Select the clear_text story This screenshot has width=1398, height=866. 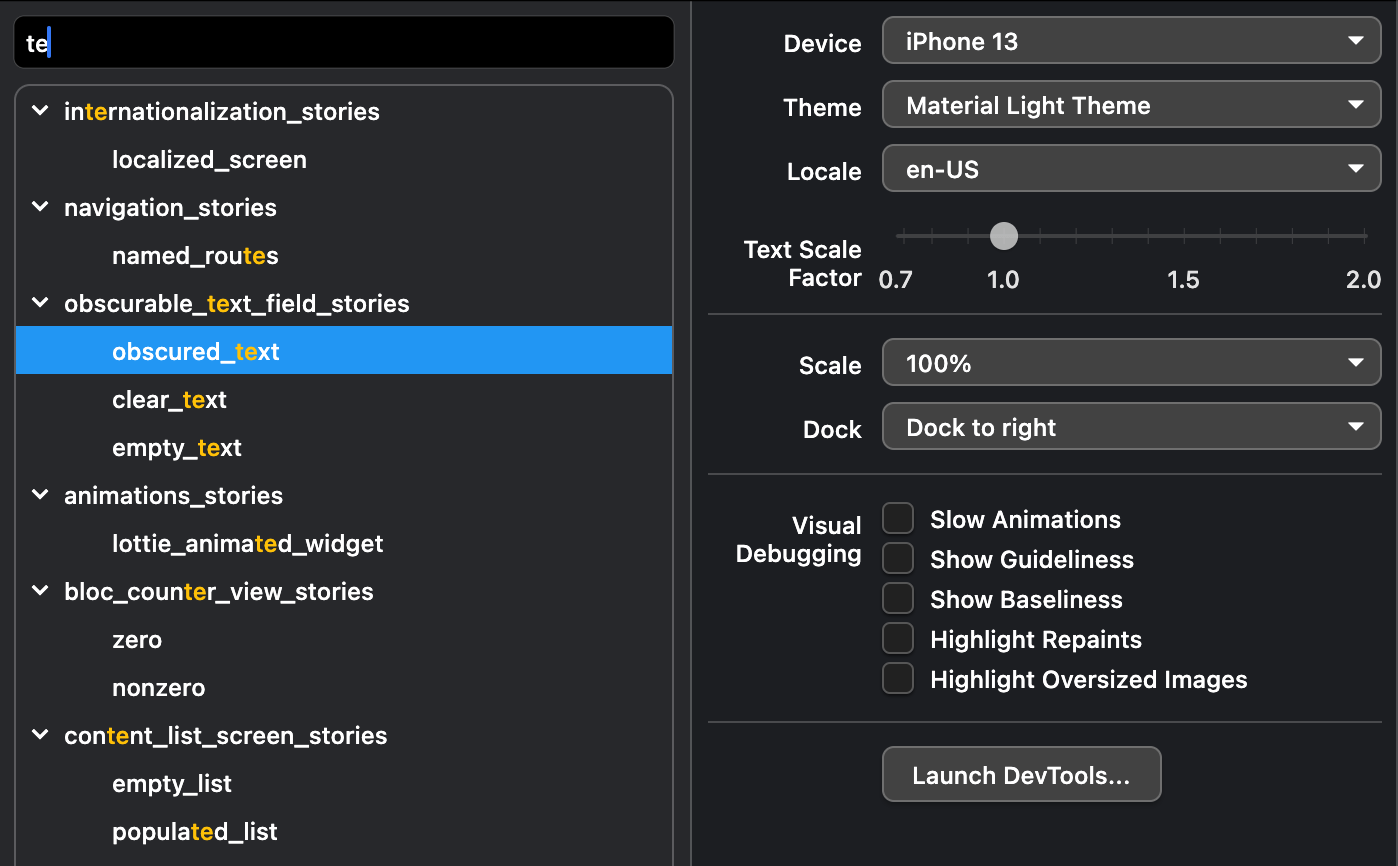(169, 400)
